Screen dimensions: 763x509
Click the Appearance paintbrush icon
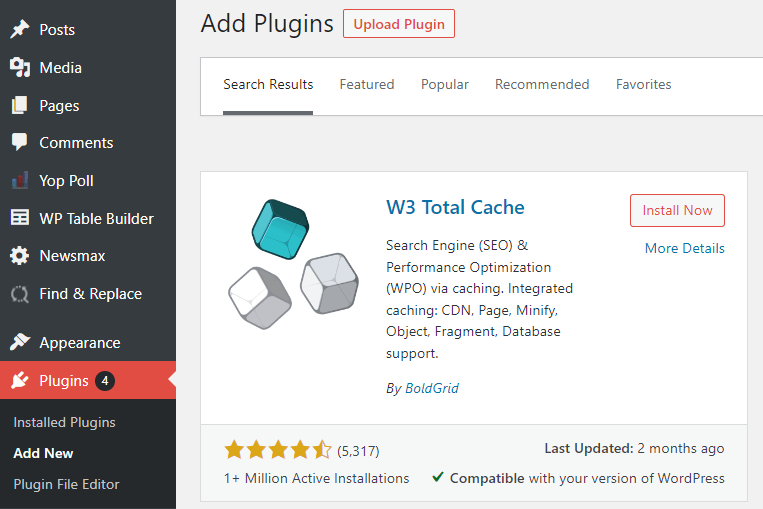pyautogui.click(x=19, y=342)
